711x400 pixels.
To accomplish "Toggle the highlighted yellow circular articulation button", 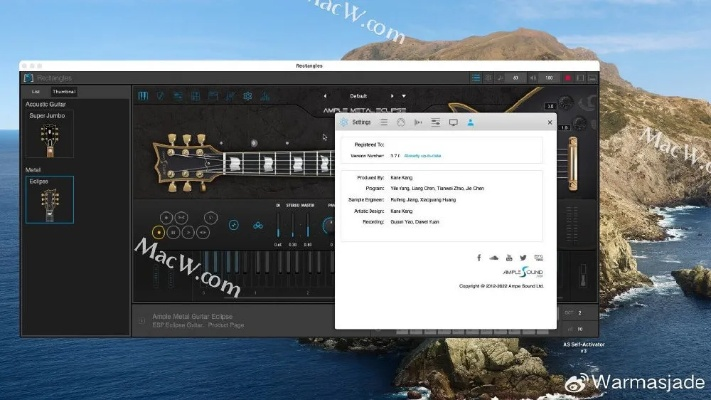I will tap(160, 232).
